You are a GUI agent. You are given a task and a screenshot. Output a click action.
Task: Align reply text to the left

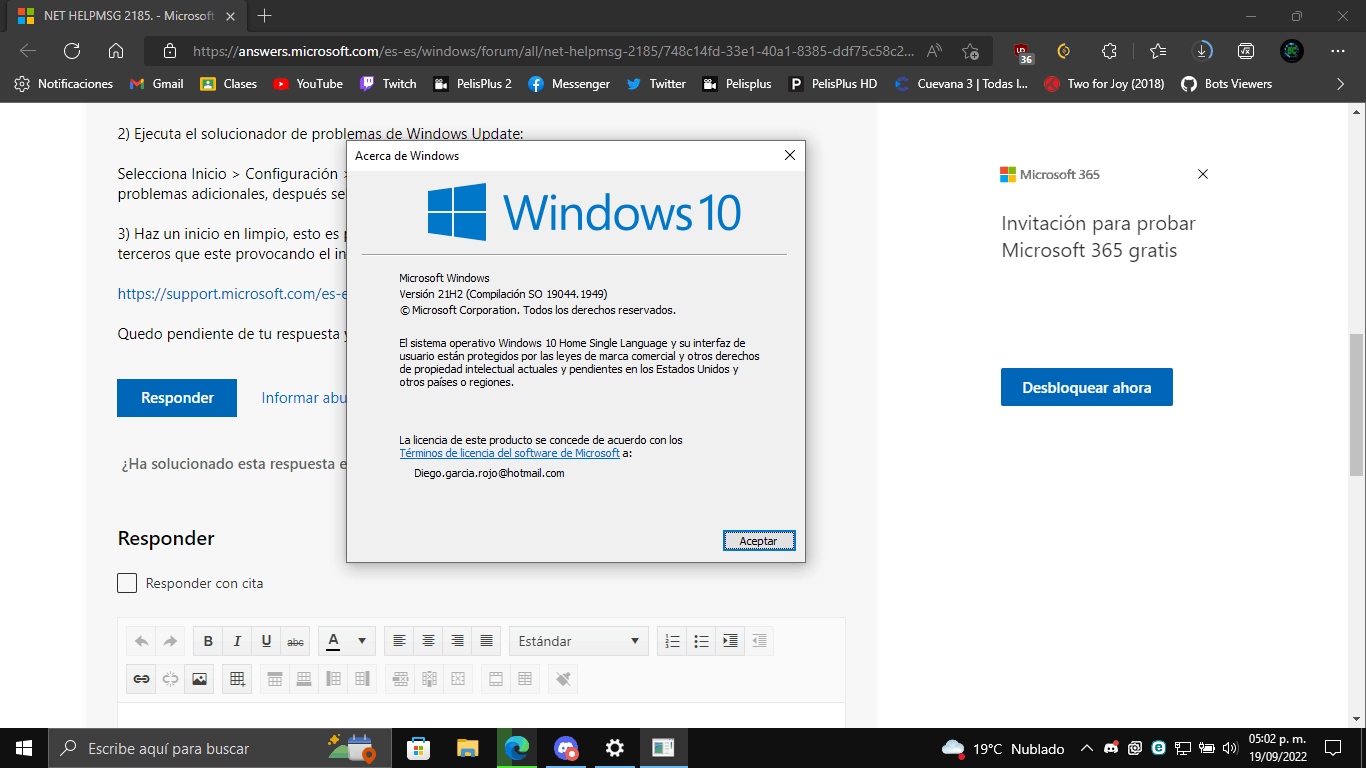pyautogui.click(x=399, y=641)
